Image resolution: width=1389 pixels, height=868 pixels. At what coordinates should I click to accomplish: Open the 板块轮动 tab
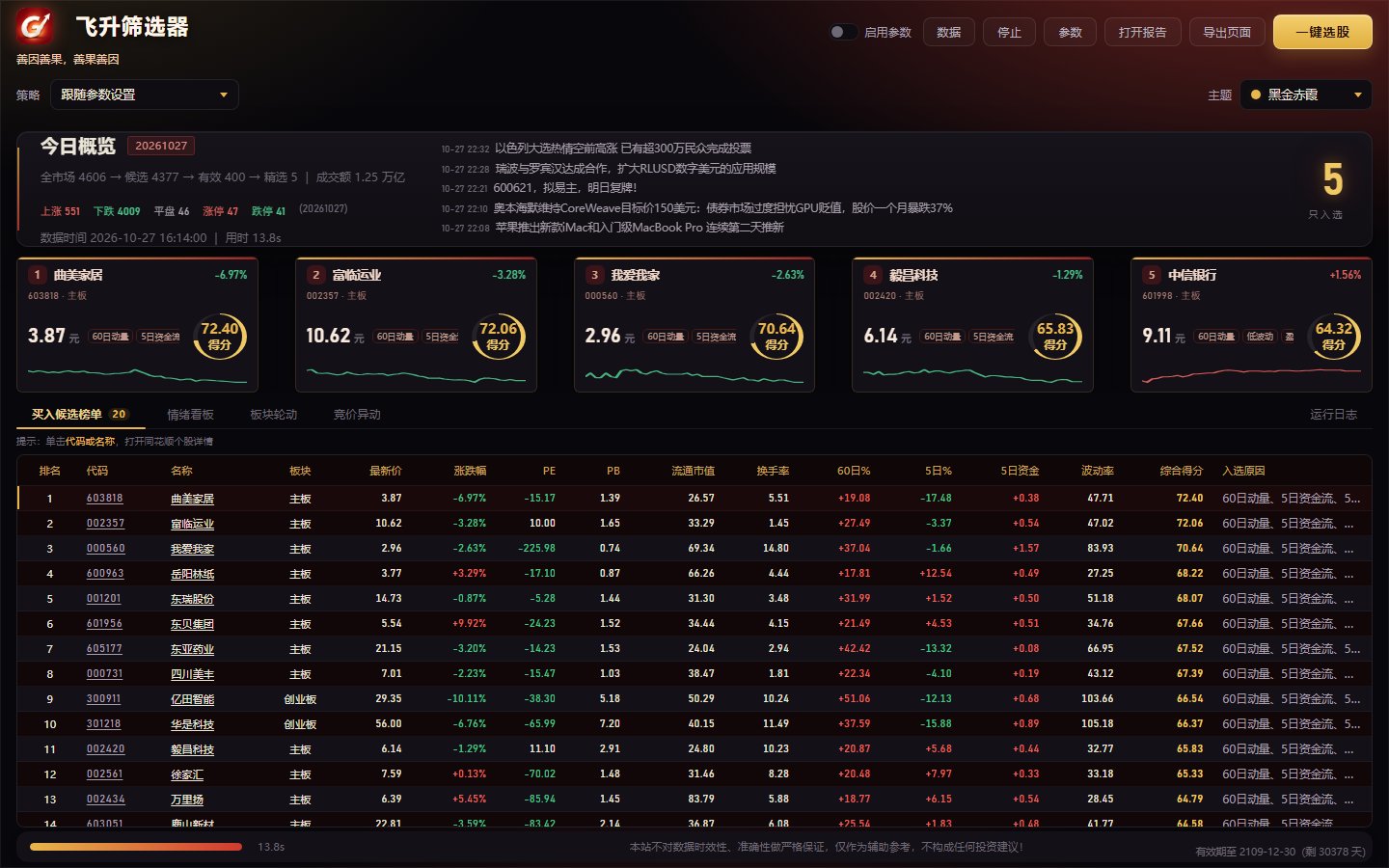[274, 415]
